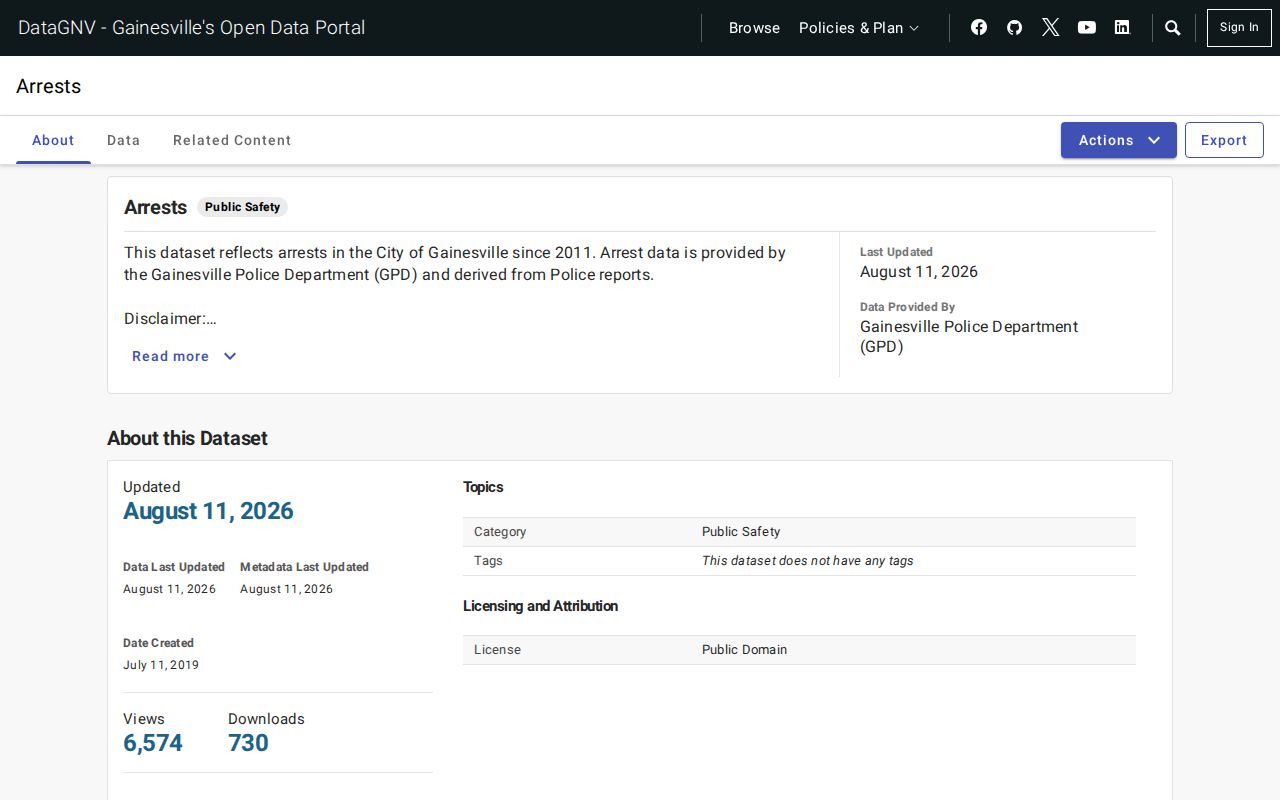This screenshot has width=1280, height=800.
Task: Click the 'Licensing and Attribution' heading
Action: (x=540, y=606)
